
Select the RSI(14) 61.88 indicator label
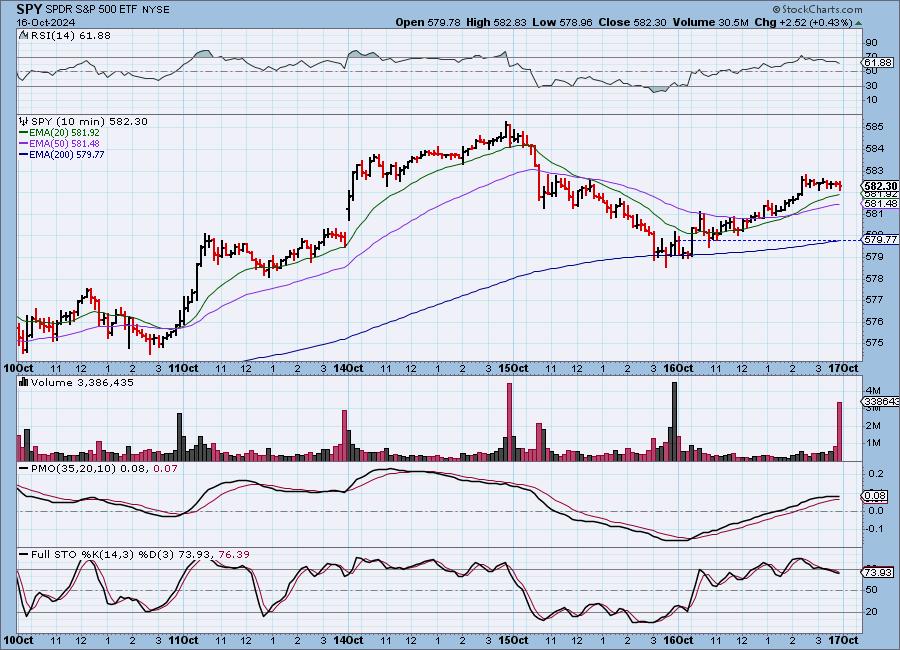(70, 35)
